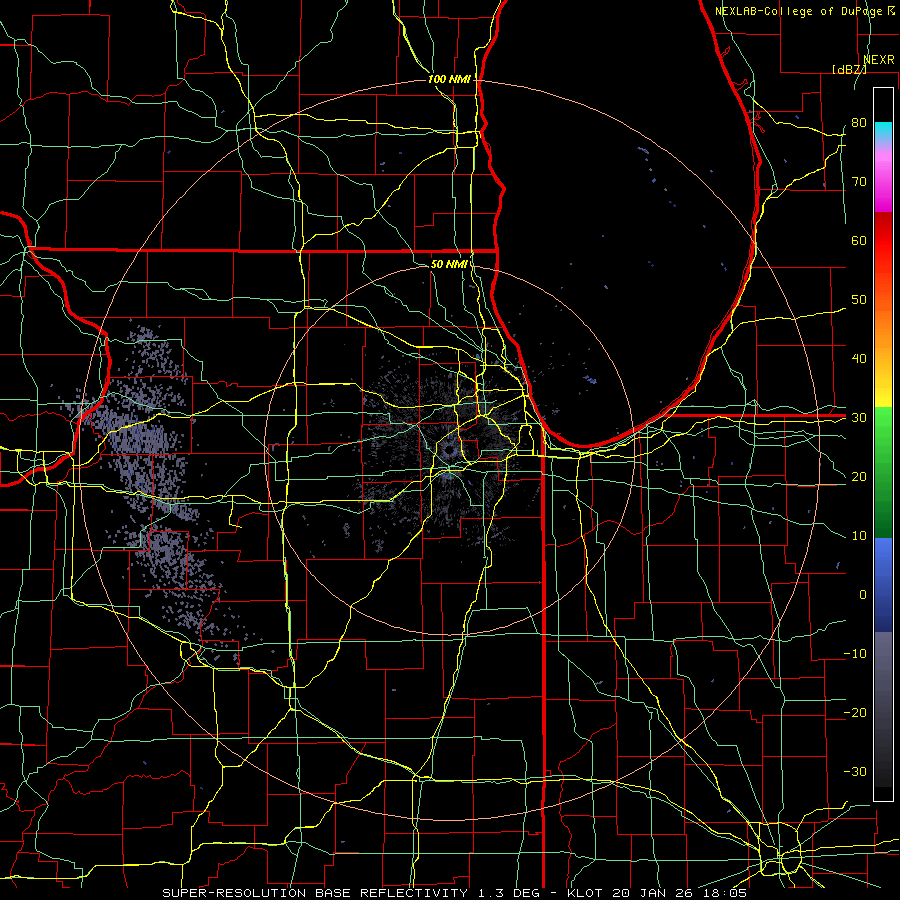Click the -10 value on dBZ scale
This screenshot has height=900, width=900.
point(855,653)
